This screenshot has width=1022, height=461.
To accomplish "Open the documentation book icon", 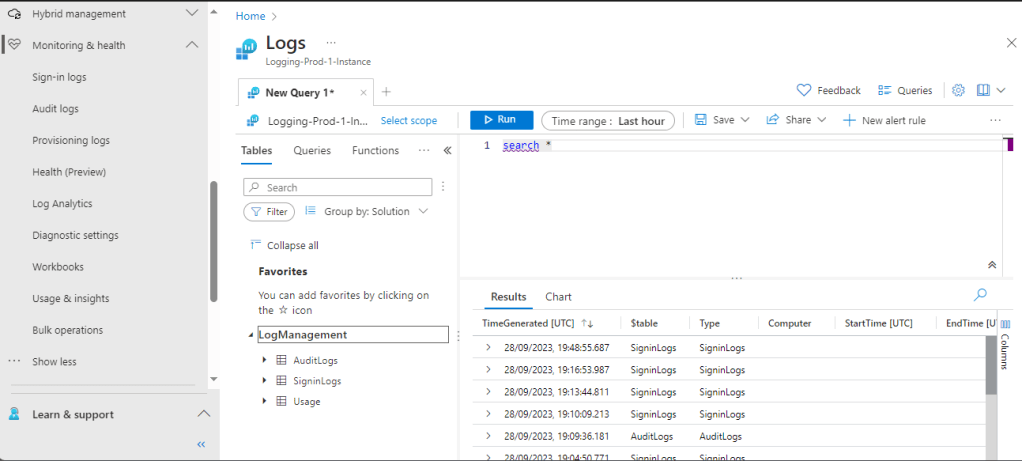I will [984, 90].
